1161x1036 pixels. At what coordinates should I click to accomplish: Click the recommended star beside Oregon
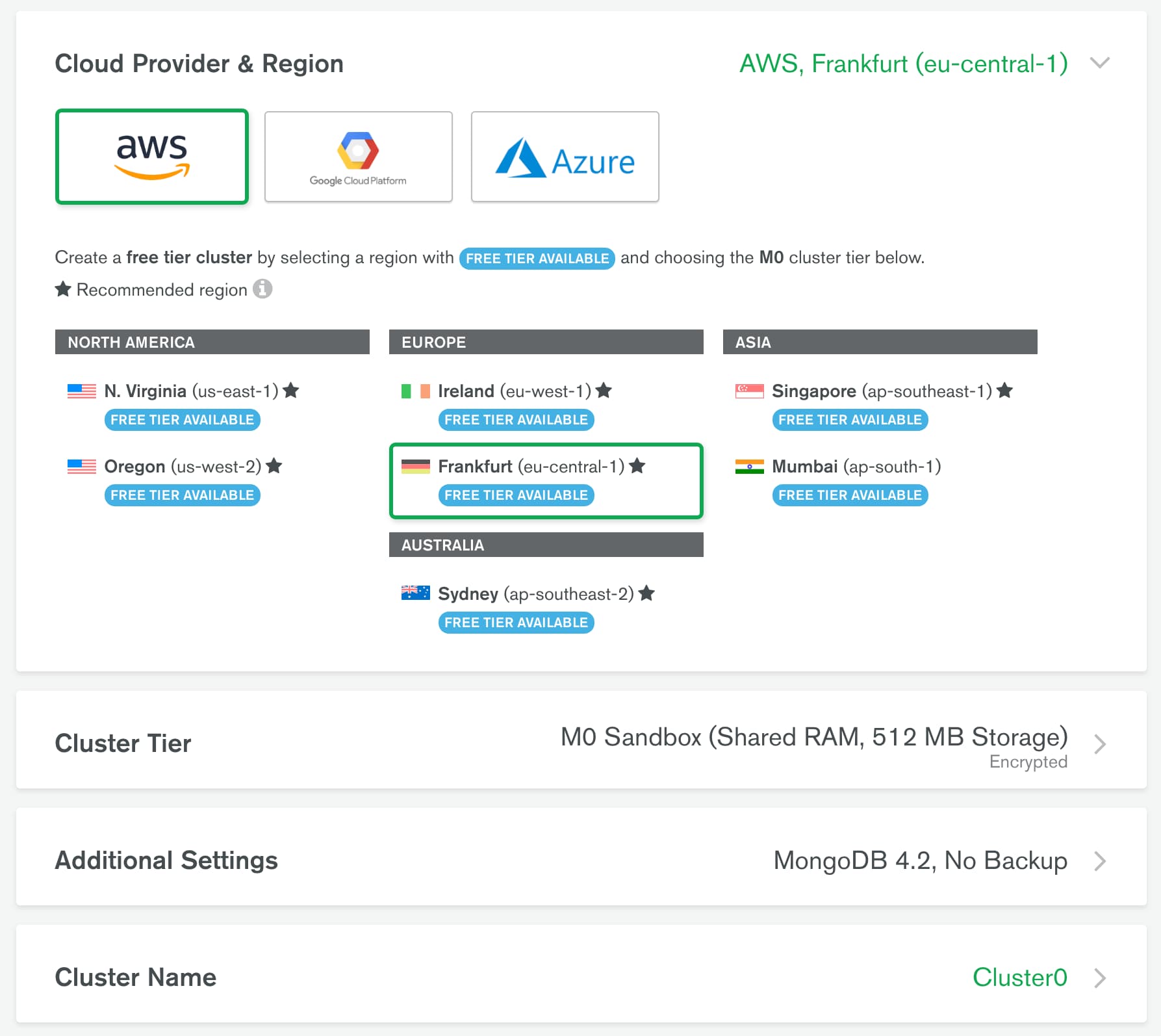274,465
